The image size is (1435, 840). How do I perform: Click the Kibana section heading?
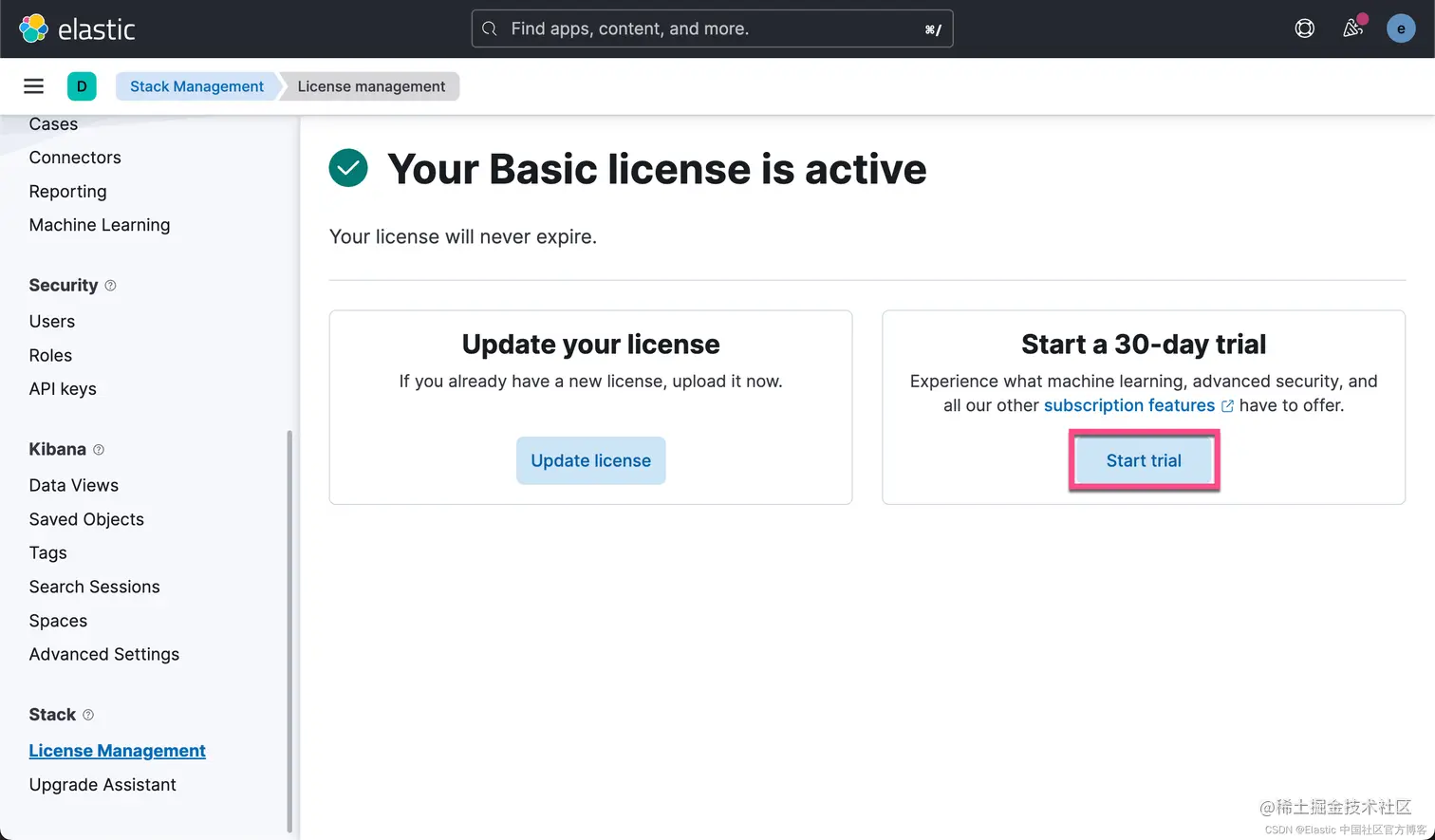click(x=57, y=450)
